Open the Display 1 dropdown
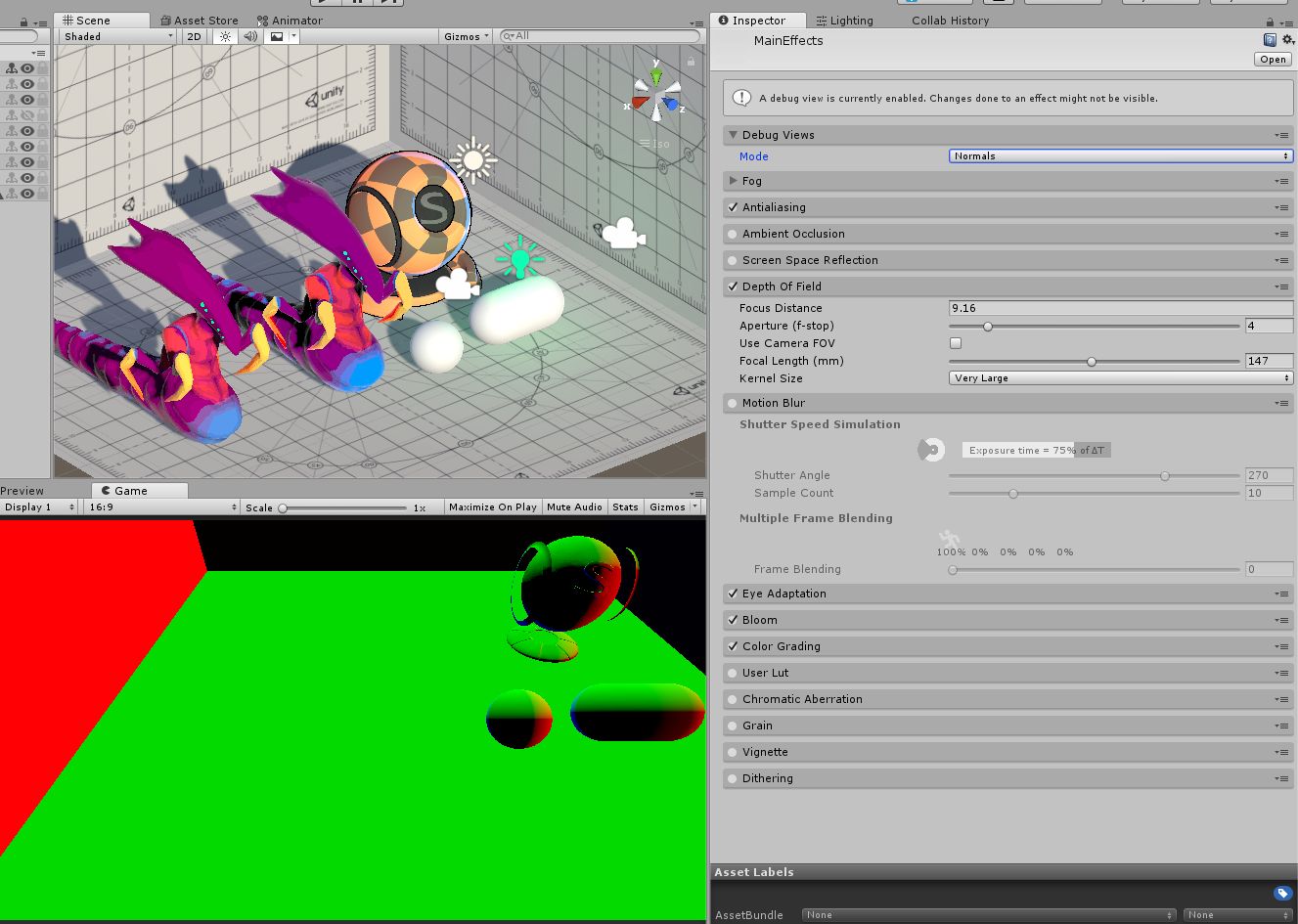The image size is (1298, 924). [38, 507]
